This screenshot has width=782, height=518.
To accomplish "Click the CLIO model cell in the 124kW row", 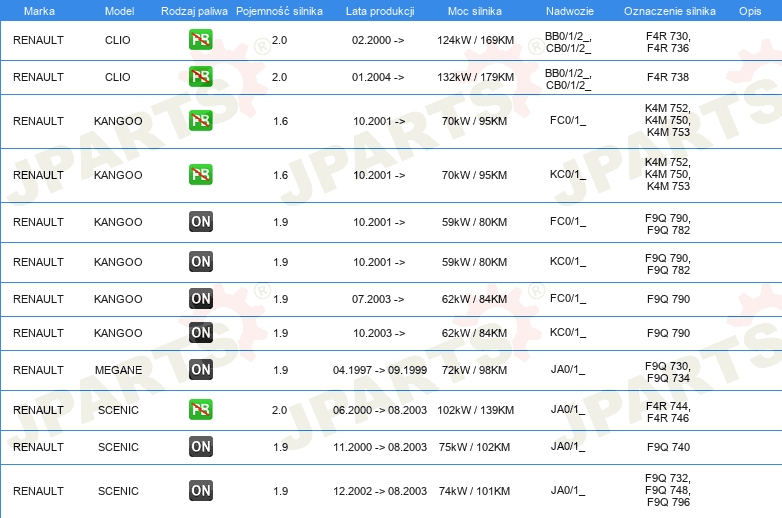I will click(x=118, y=40).
